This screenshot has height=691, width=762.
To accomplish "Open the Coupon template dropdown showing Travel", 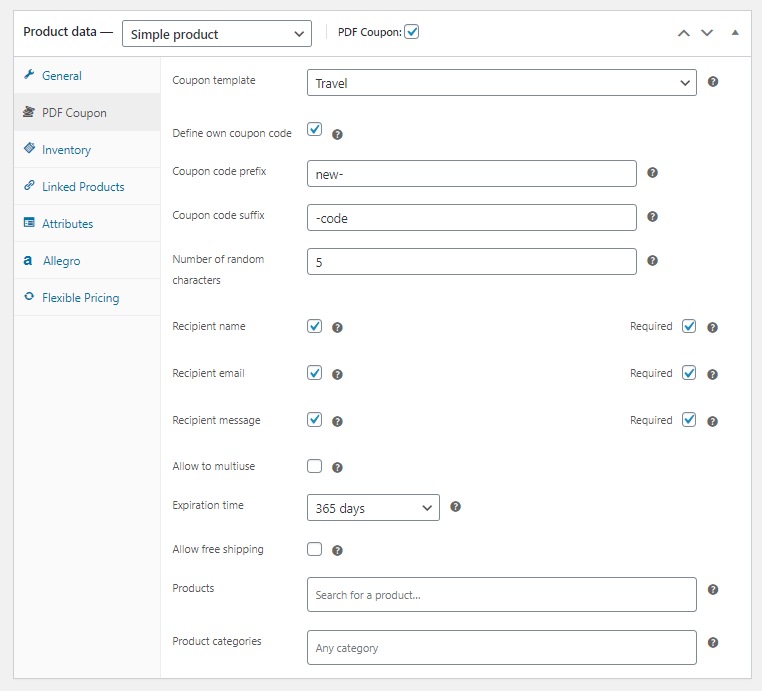I will [501, 83].
